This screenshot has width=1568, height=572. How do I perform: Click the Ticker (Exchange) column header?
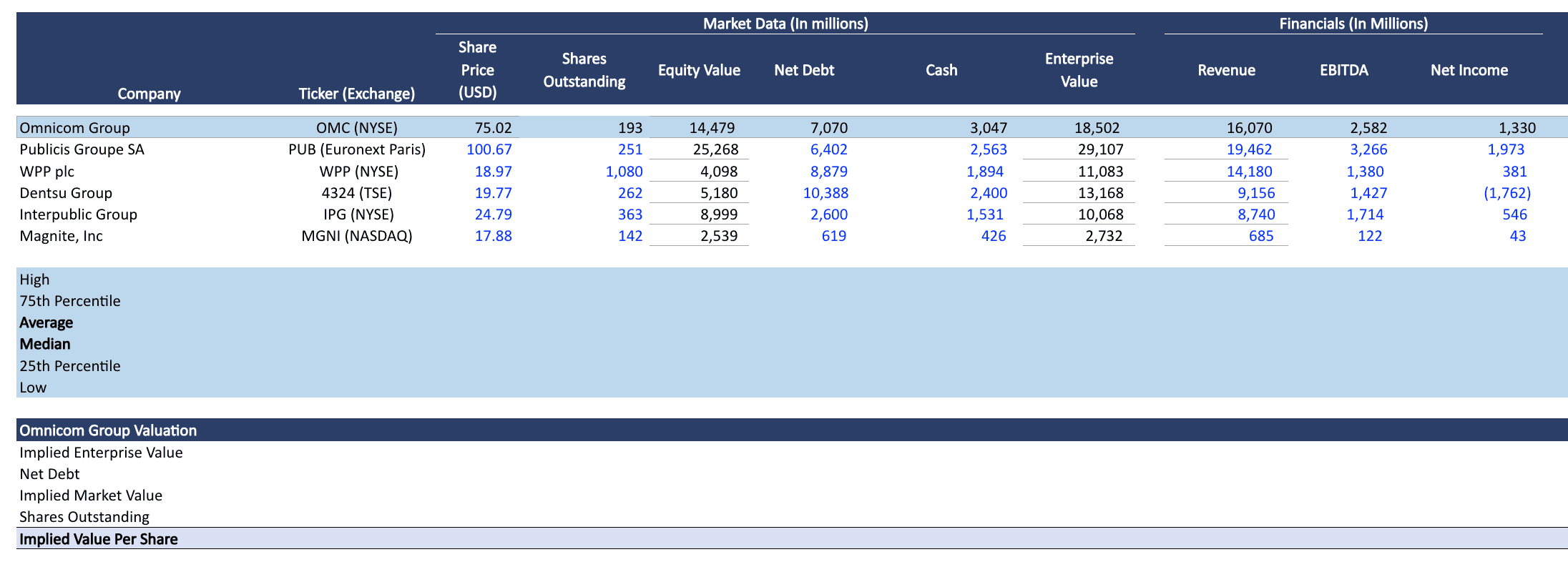point(357,94)
